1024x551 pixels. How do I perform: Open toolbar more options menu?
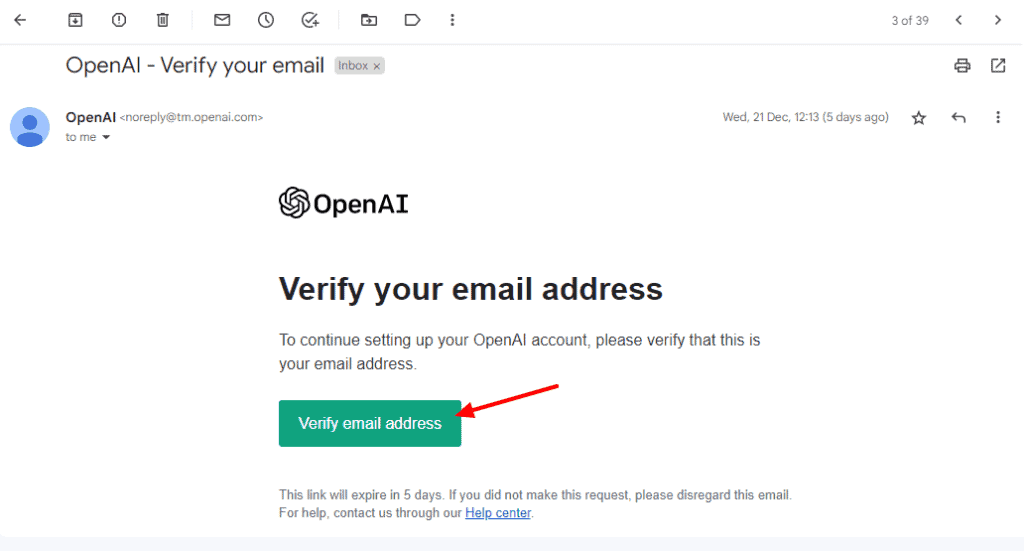point(453,20)
